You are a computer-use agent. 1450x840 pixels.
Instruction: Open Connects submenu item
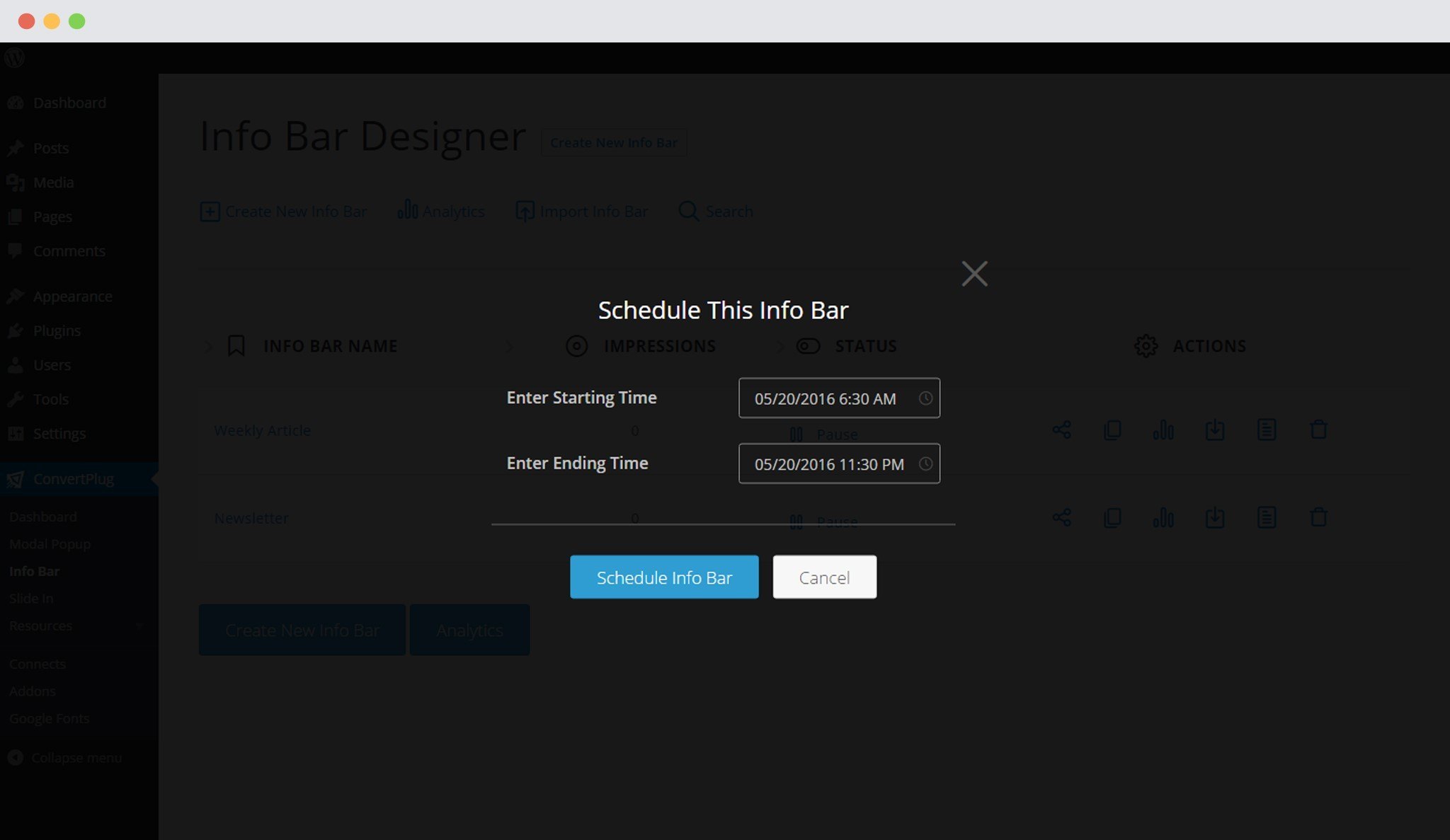(x=37, y=664)
